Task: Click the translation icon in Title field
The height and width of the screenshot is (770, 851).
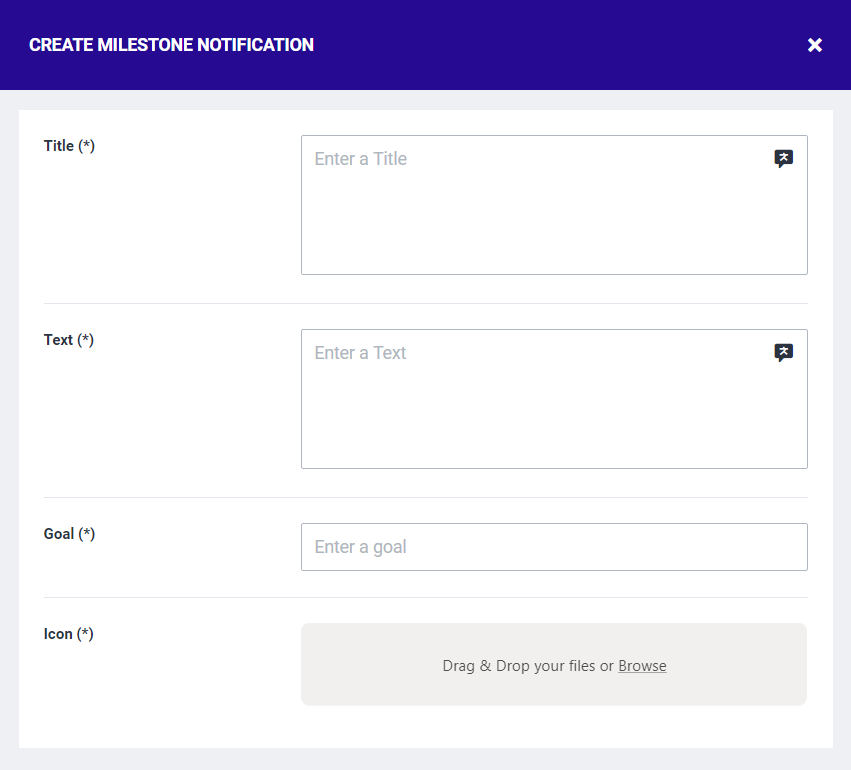Action: (x=784, y=159)
